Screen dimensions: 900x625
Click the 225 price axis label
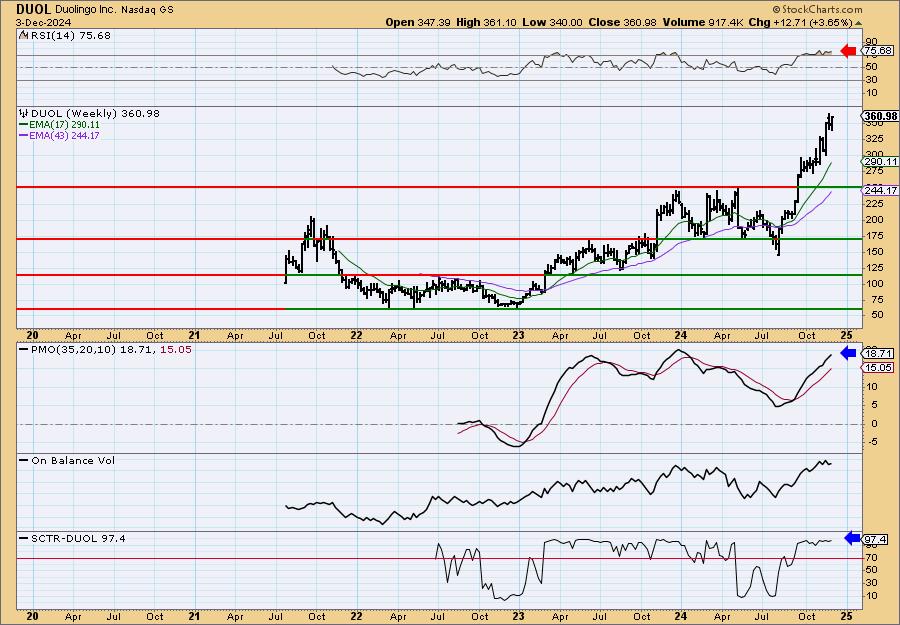point(874,203)
